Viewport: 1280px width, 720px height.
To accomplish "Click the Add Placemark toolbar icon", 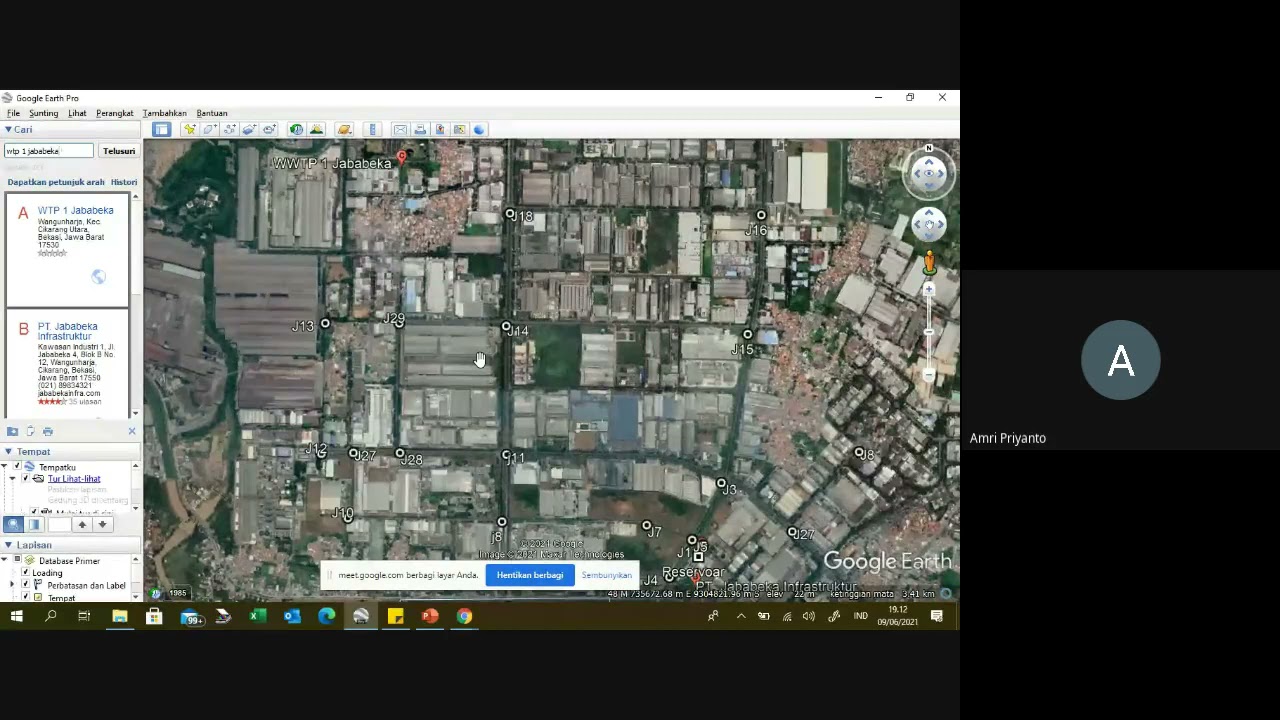I will [189, 129].
